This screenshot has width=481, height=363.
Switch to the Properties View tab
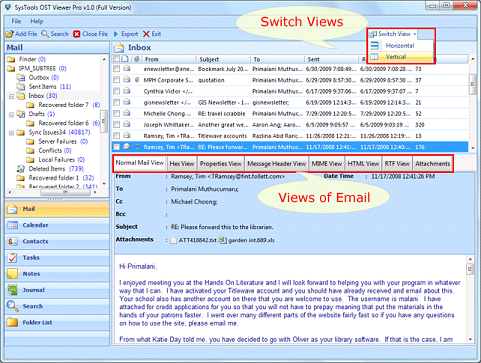[x=221, y=164]
